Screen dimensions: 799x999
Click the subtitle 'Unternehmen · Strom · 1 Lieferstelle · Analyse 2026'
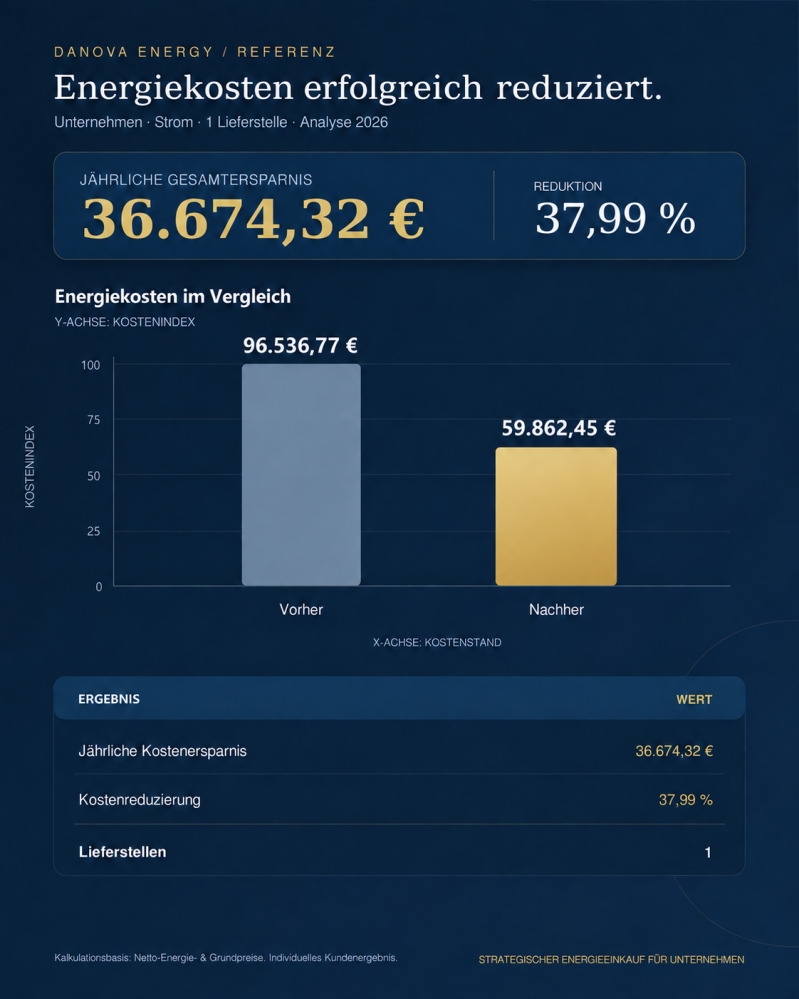pyautogui.click(x=221, y=122)
